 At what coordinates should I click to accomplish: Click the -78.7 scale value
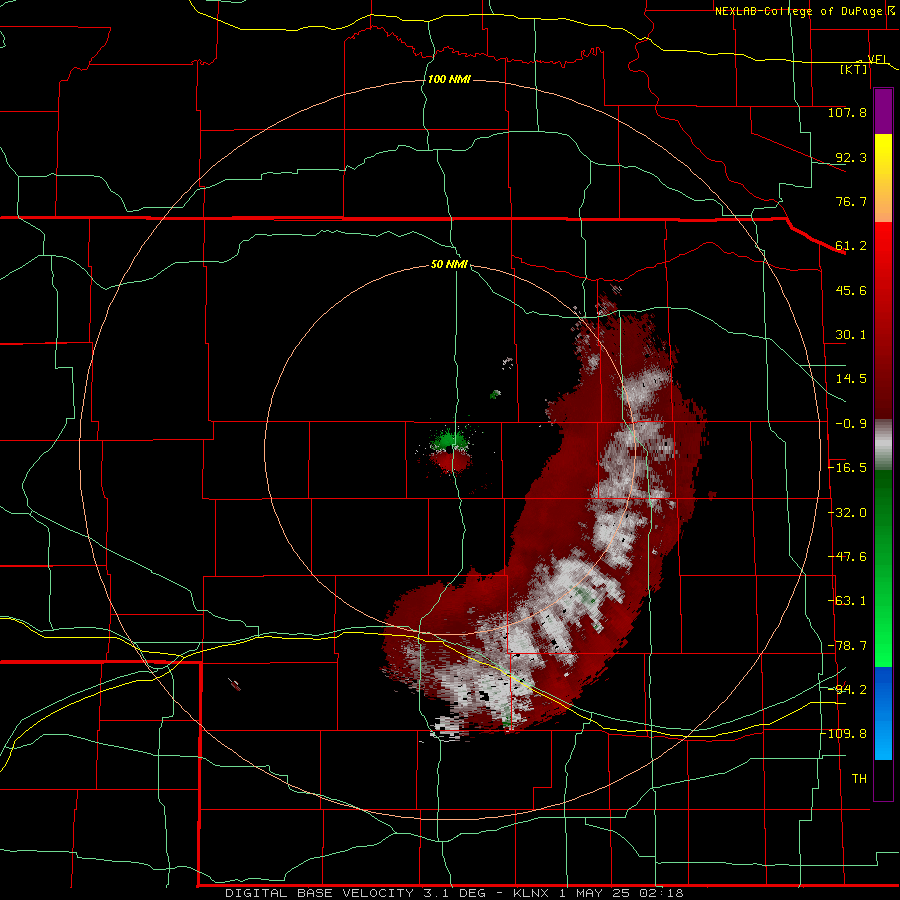(847, 646)
